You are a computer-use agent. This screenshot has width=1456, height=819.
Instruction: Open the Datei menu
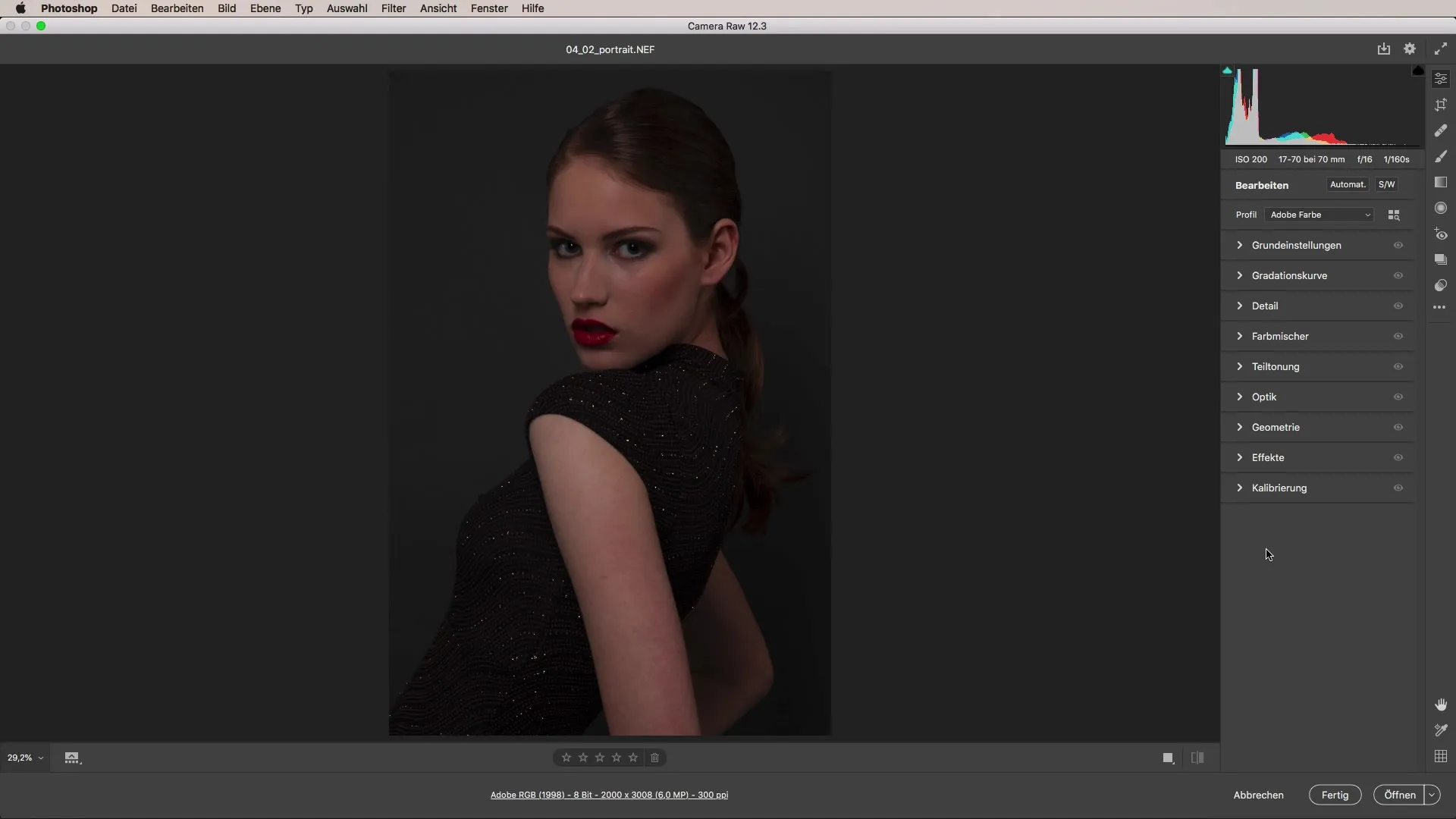(x=124, y=8)
